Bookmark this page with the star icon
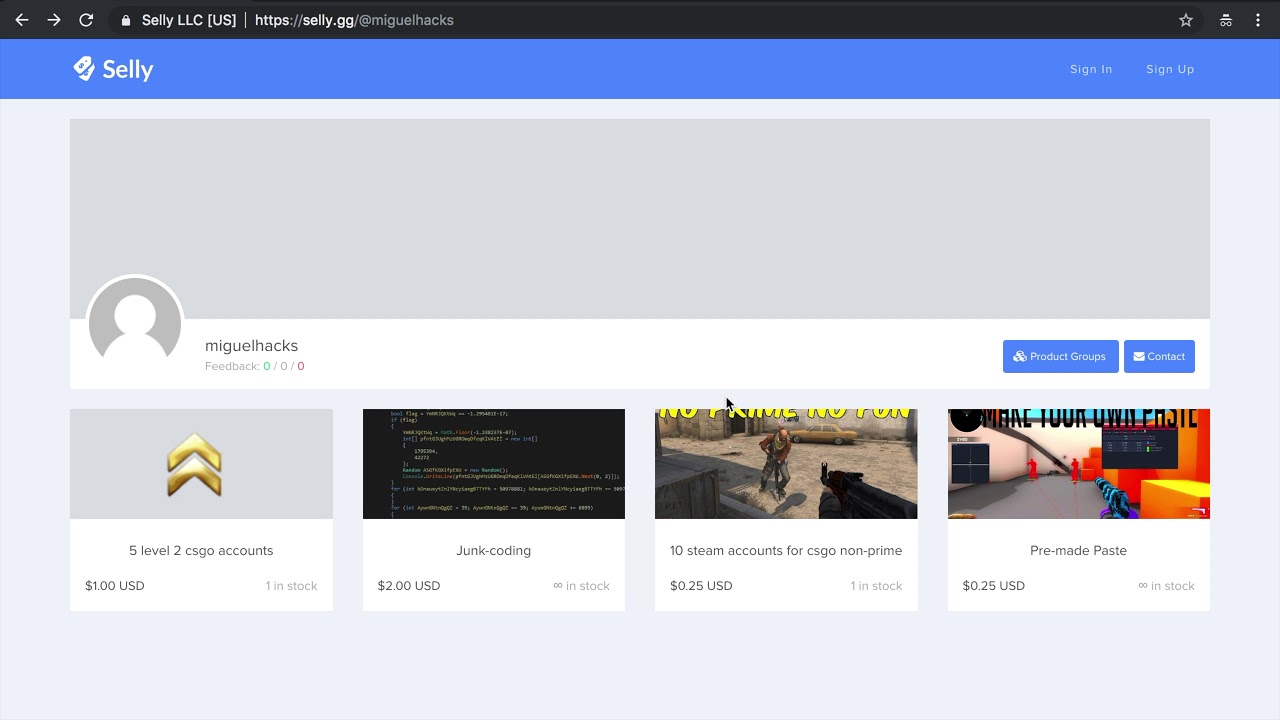 click(1186, 20)
